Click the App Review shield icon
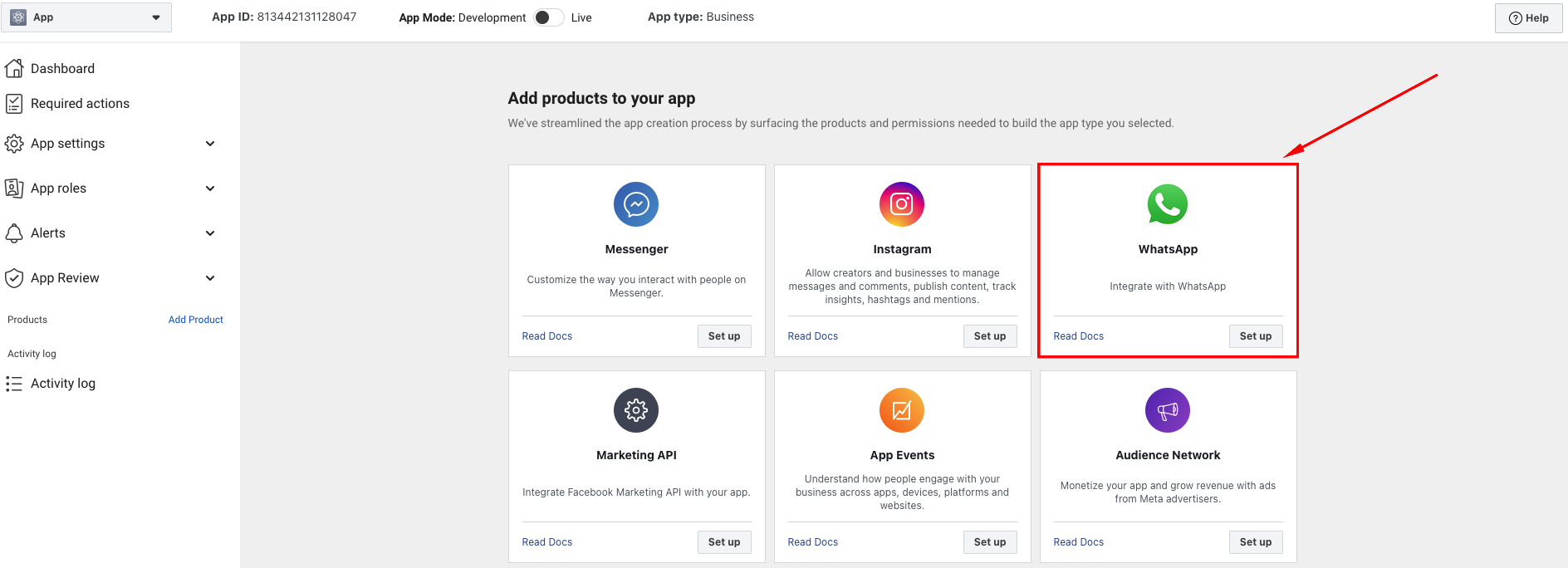Image resolution: width=1568 pixels, height=568 pixels. tap(14, 278)
